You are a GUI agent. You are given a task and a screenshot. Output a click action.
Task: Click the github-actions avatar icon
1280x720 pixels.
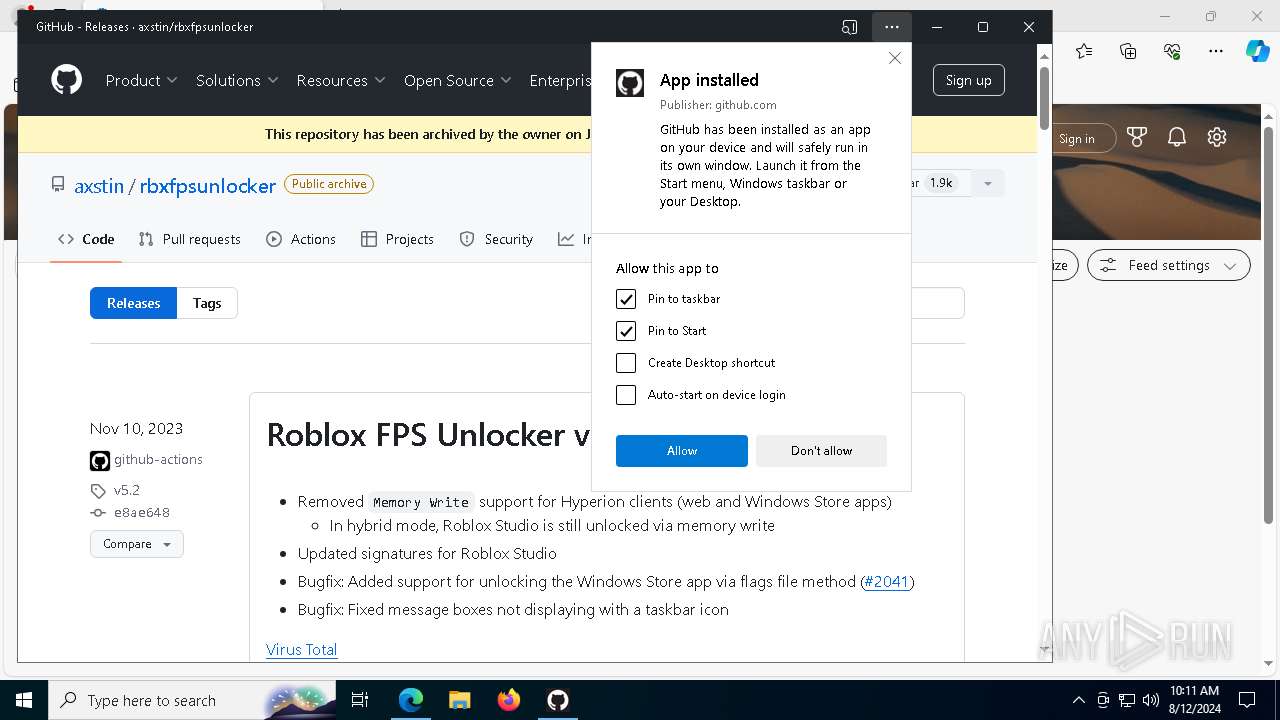point(100,460)
